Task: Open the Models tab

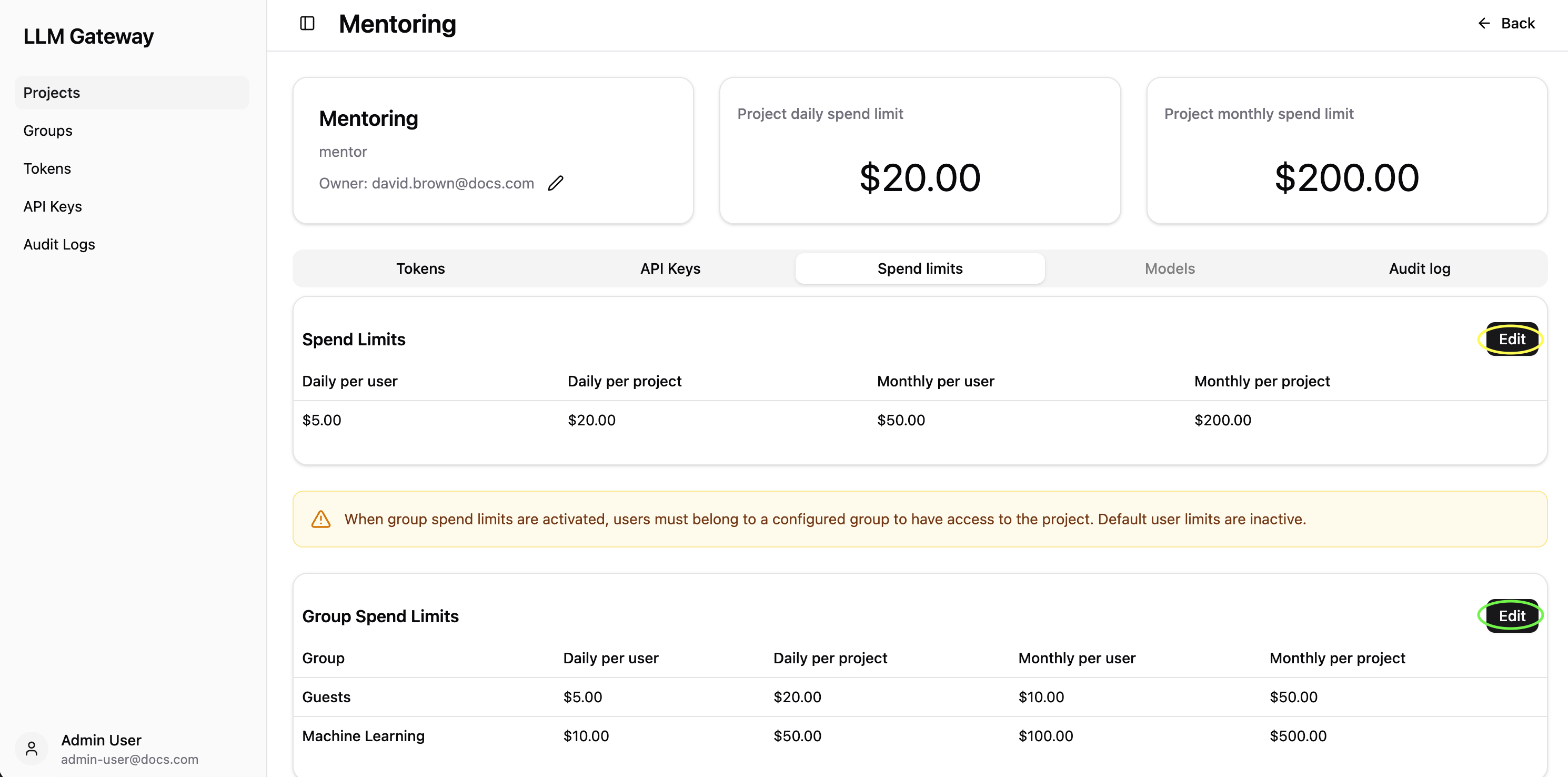Action: [x=1170, y=268]
